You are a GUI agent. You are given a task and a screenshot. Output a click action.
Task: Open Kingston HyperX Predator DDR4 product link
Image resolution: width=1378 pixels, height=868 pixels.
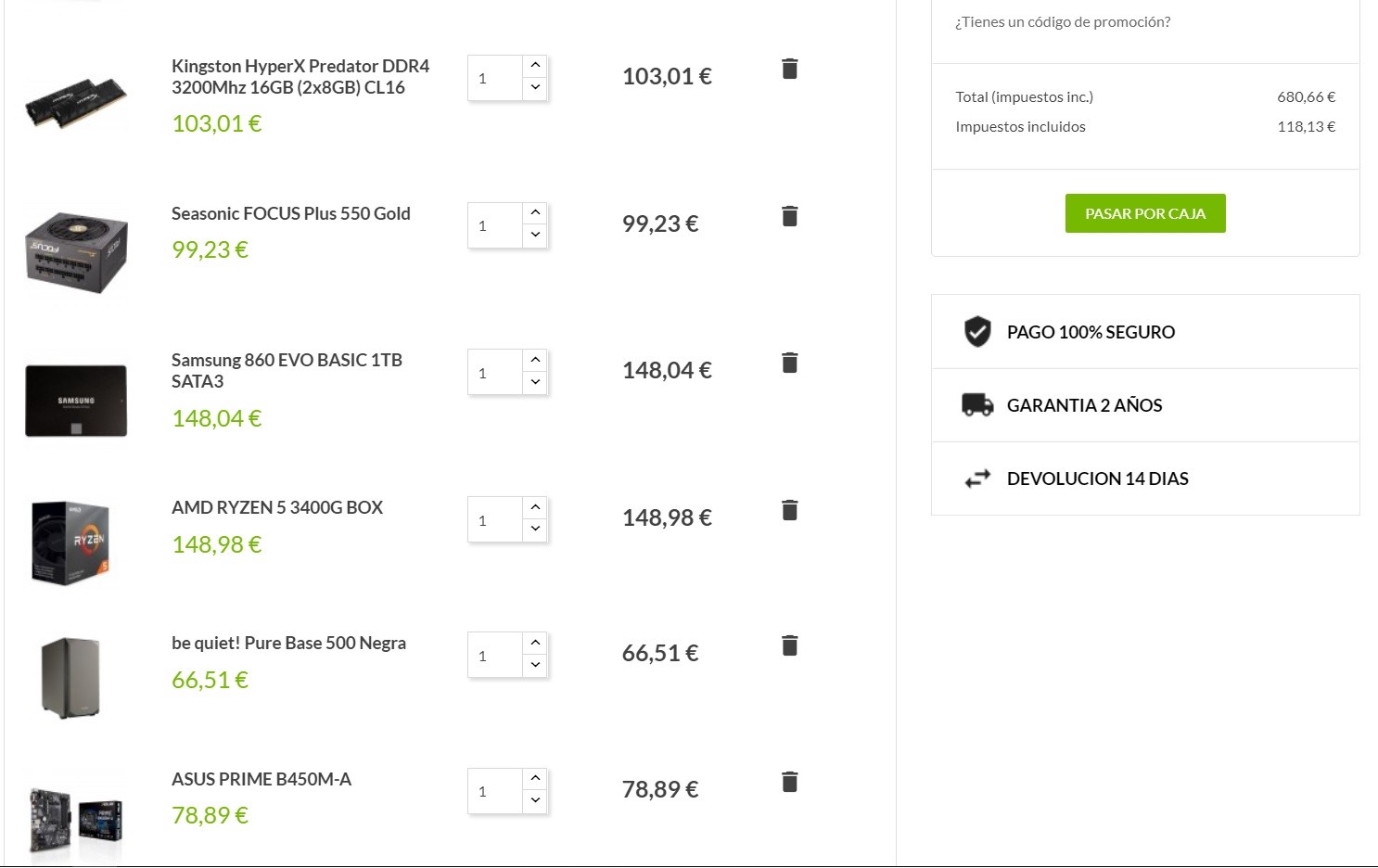(300, 77)
